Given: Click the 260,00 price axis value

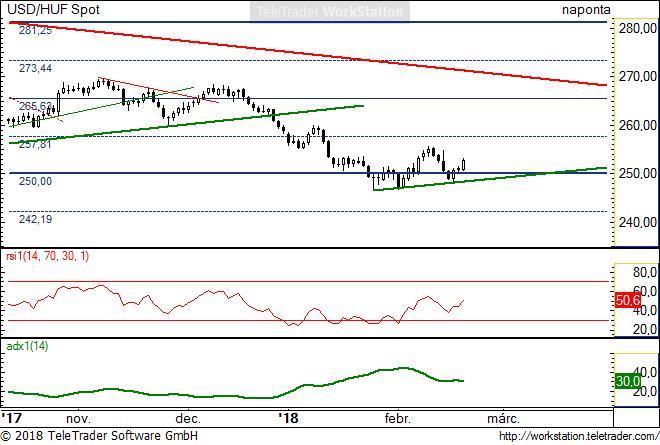Looking at the screenshot, I should click(637, 125).
